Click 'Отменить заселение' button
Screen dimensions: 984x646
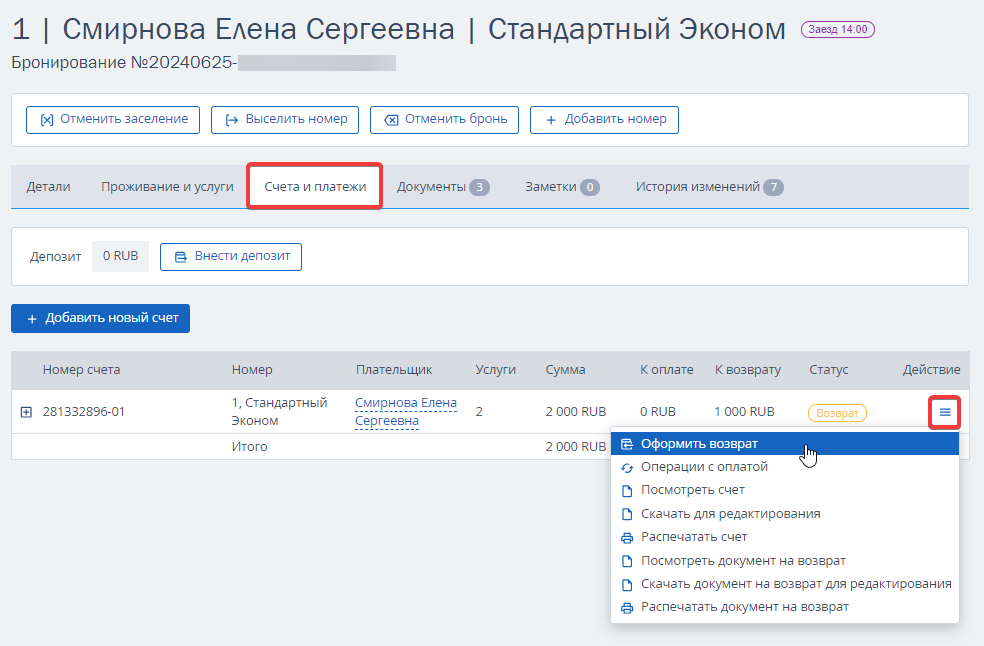click(113, 120)
